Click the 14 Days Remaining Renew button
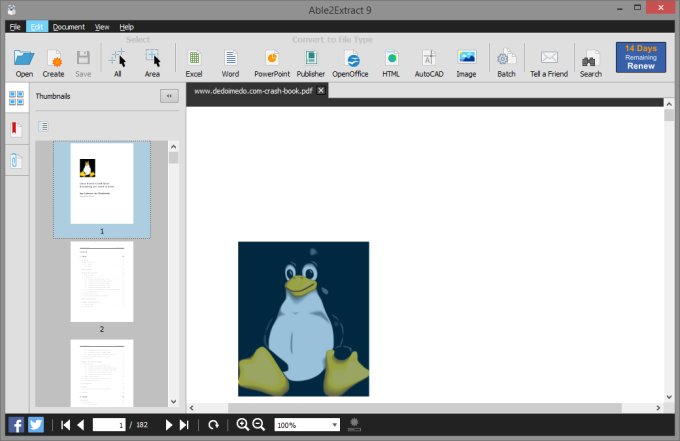Screen dimensions: 680x441 click(641, 59)
